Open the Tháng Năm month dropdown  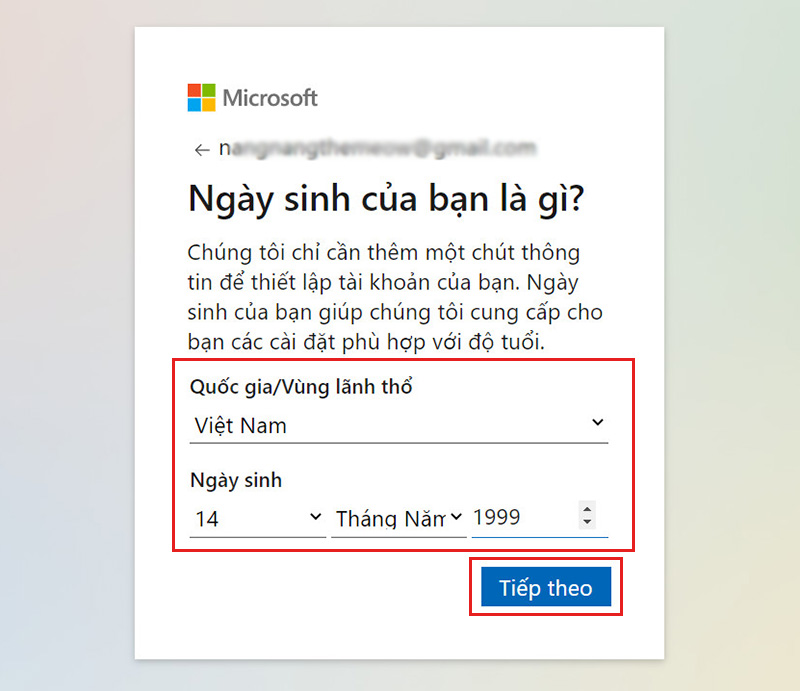point(399,519)
